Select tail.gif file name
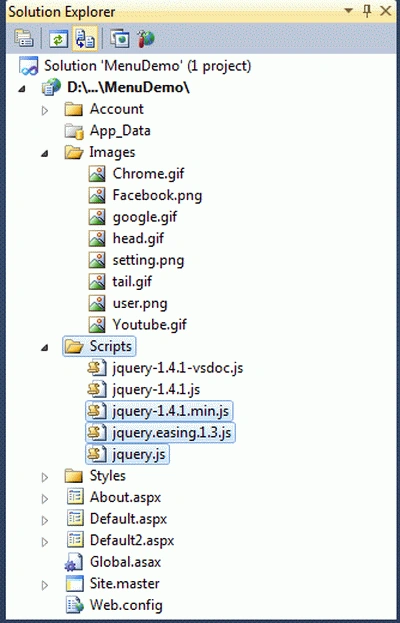400x623 pixels. point(132,282)
